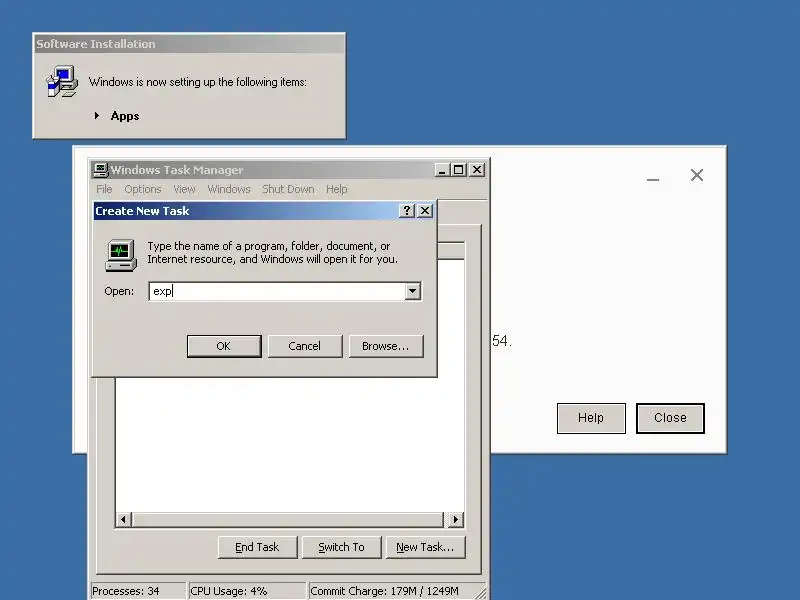Click Switch To in Task Manager
800x600 pixels.
coord(341,547)
